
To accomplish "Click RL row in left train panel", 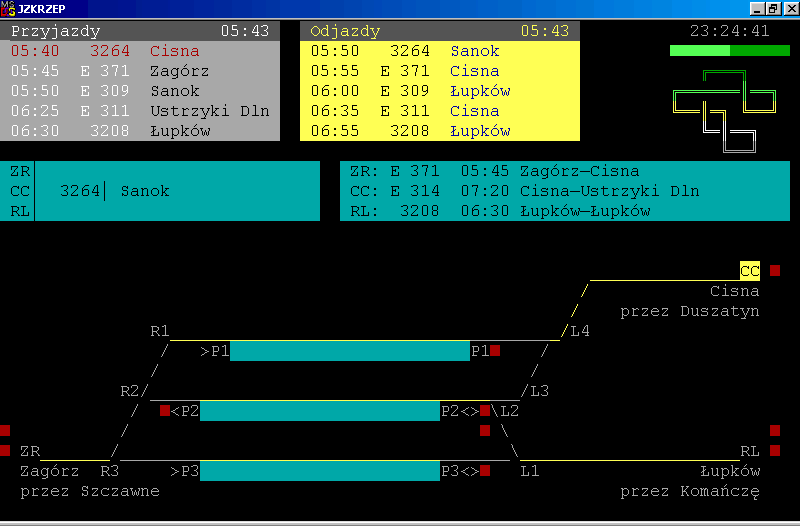I will 160,211.
